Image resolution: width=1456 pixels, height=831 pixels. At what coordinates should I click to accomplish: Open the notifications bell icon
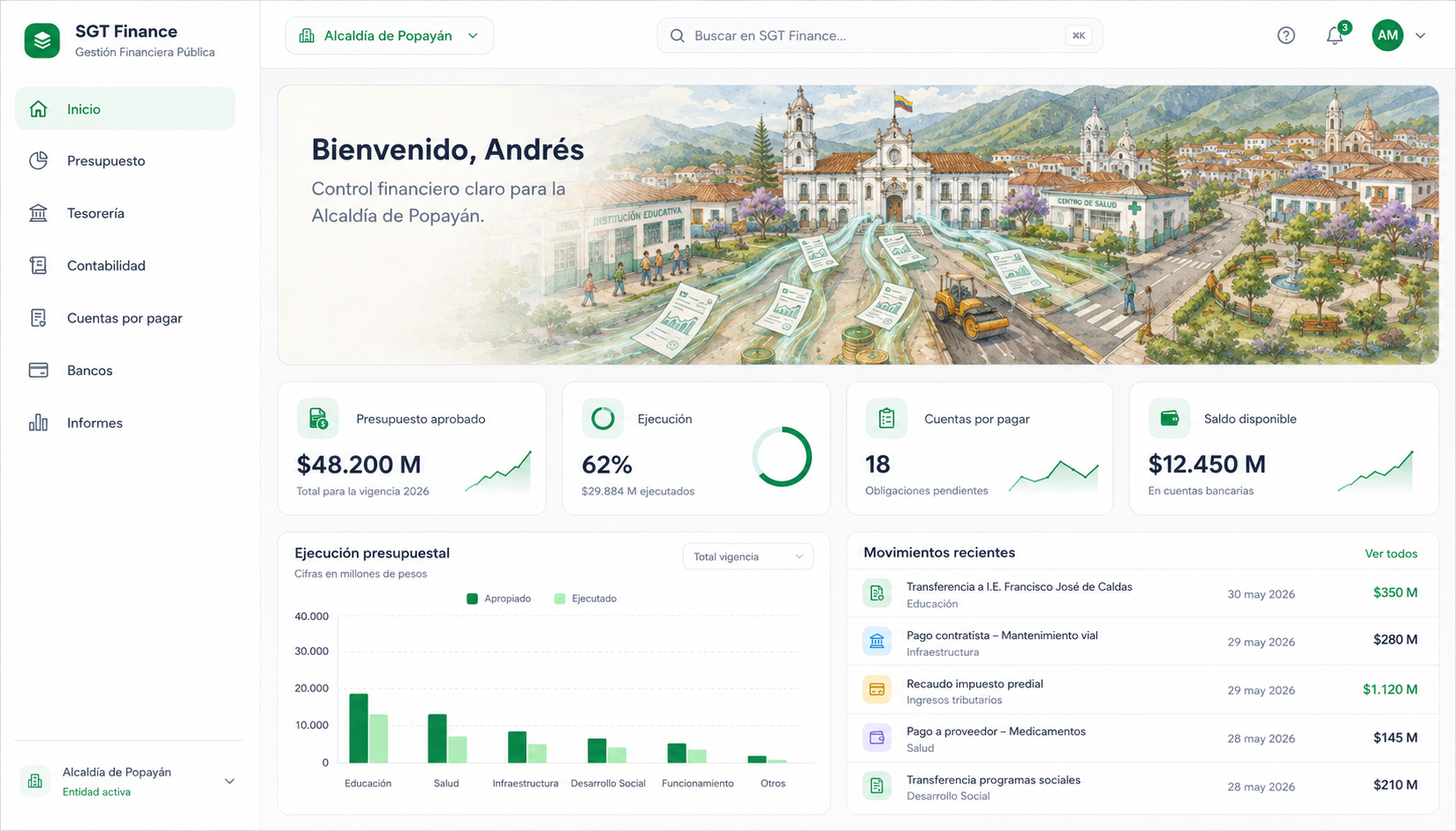click(1334, 36)
